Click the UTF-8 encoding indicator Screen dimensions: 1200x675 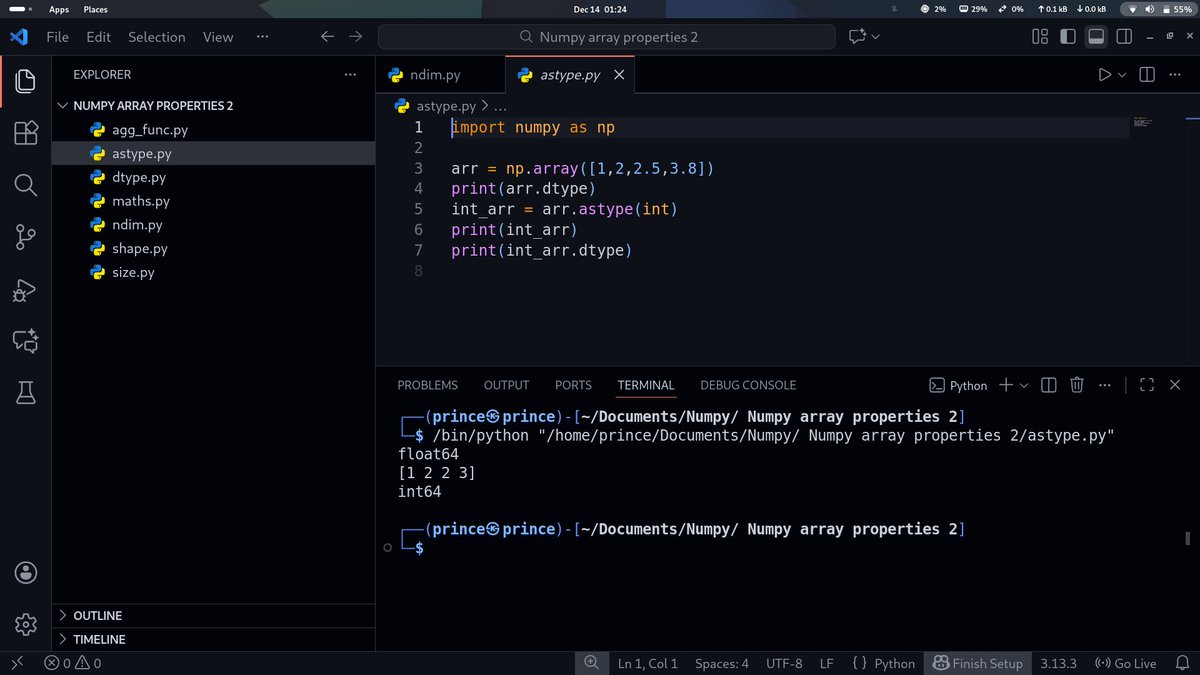(x=784, y=663)
